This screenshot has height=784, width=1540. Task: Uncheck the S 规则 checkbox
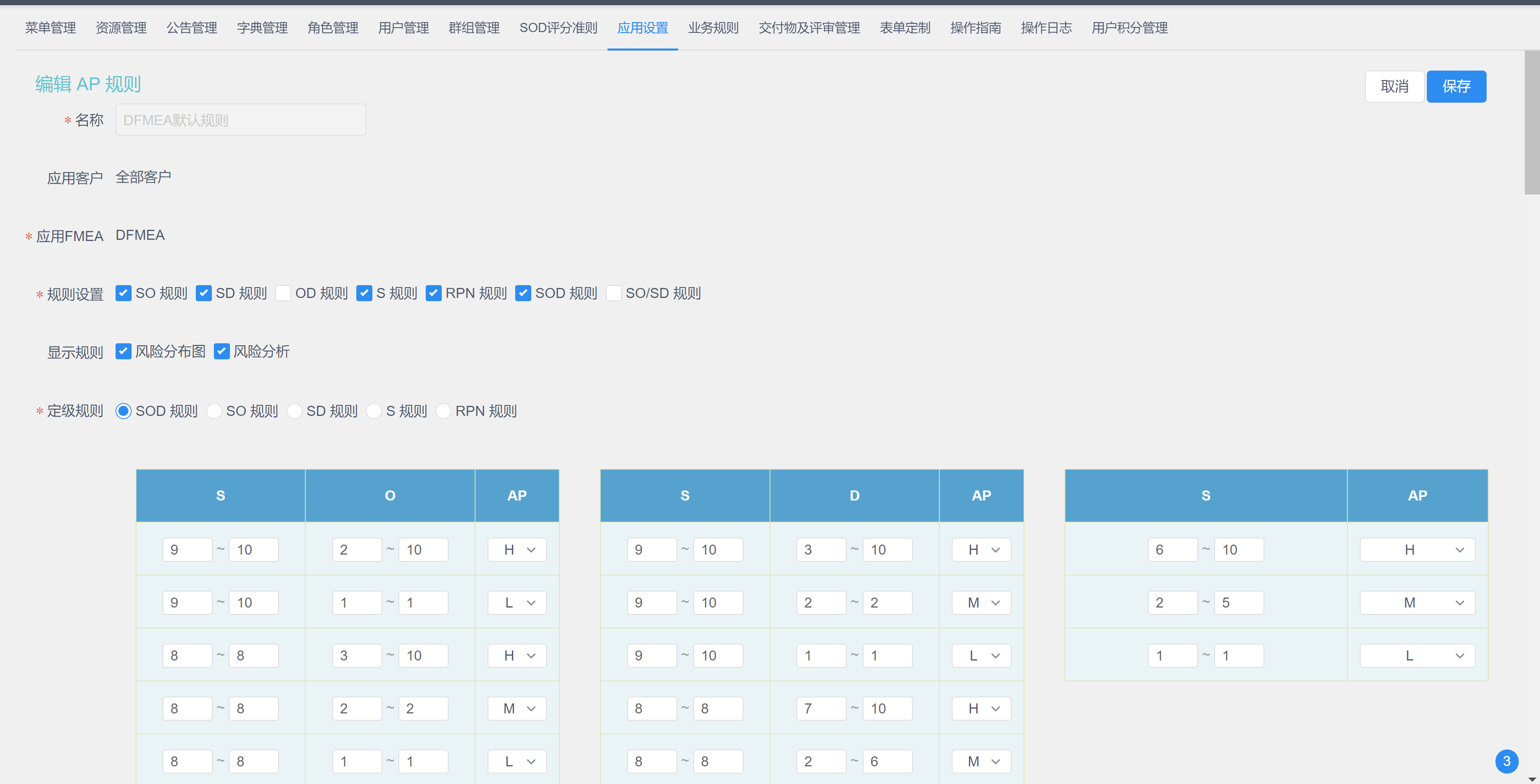[364, 293]
